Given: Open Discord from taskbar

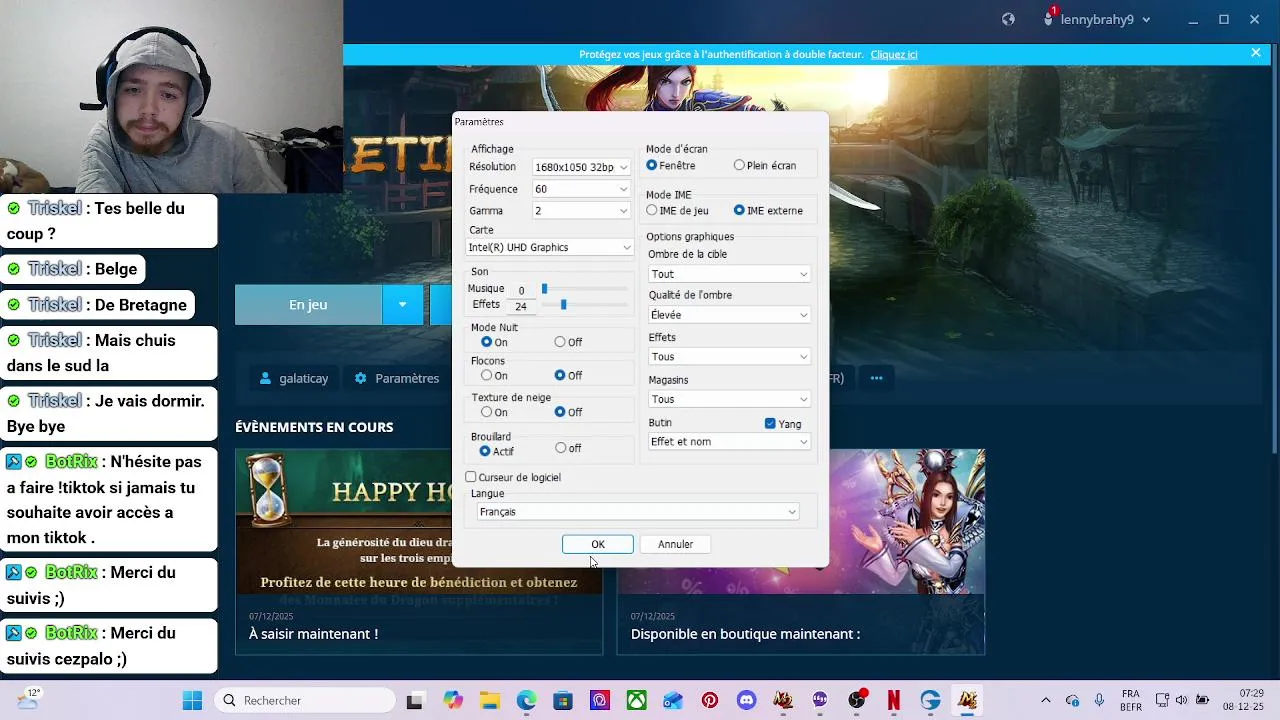Looking at the screenshot, I should click(x=746, y=700).
